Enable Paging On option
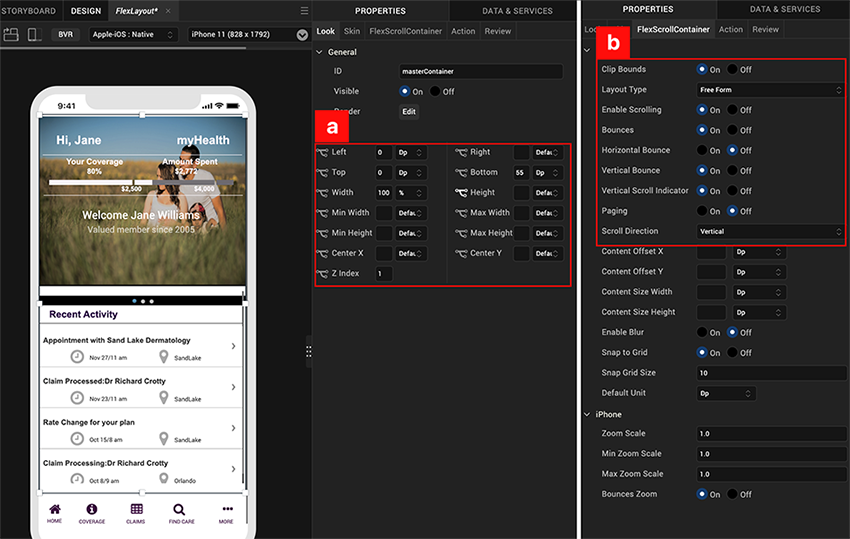 click(702, 211)
